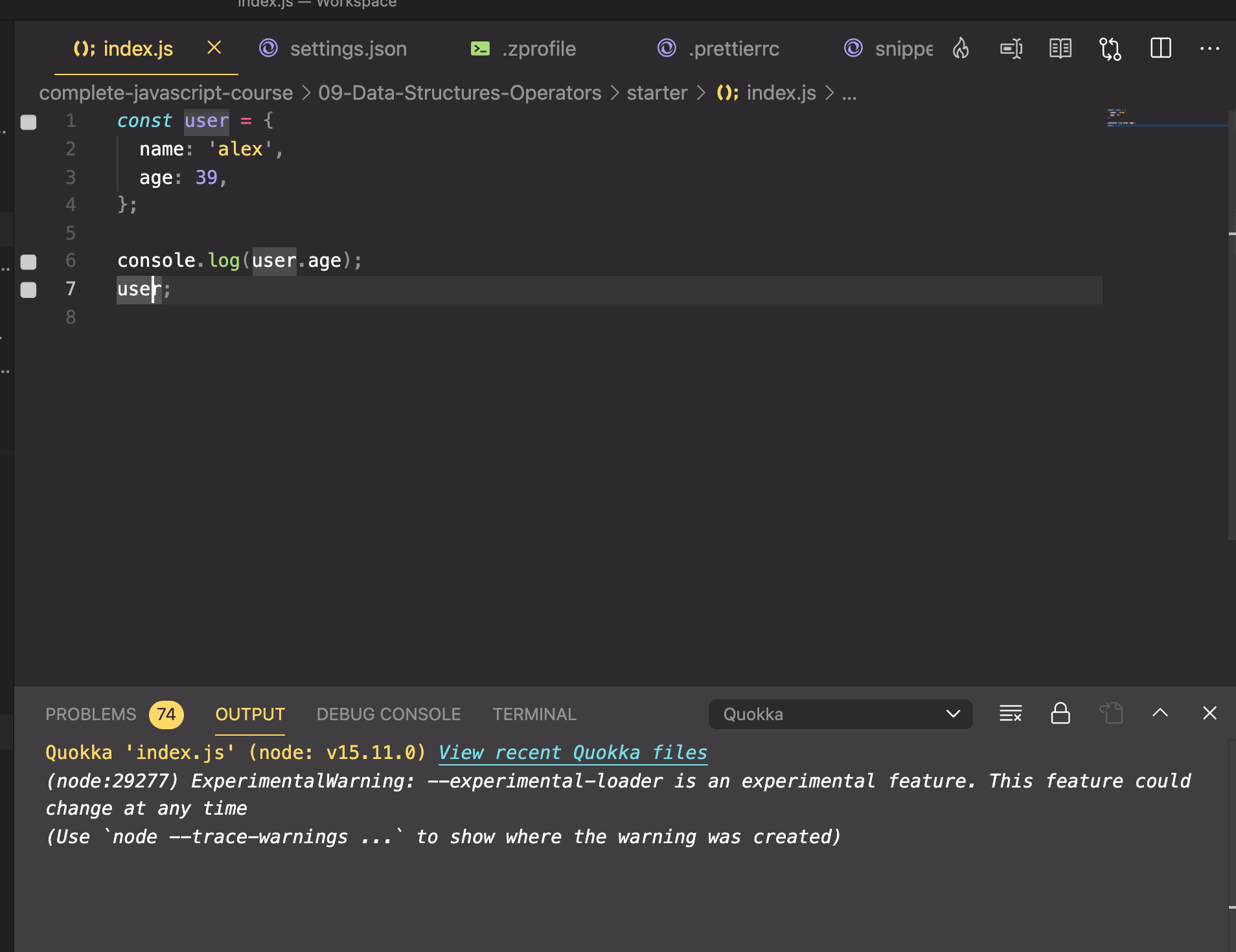Switch to the DEBUG CONSOLE tab
The width and height of the screenshot is (1236, 952).
387,714
